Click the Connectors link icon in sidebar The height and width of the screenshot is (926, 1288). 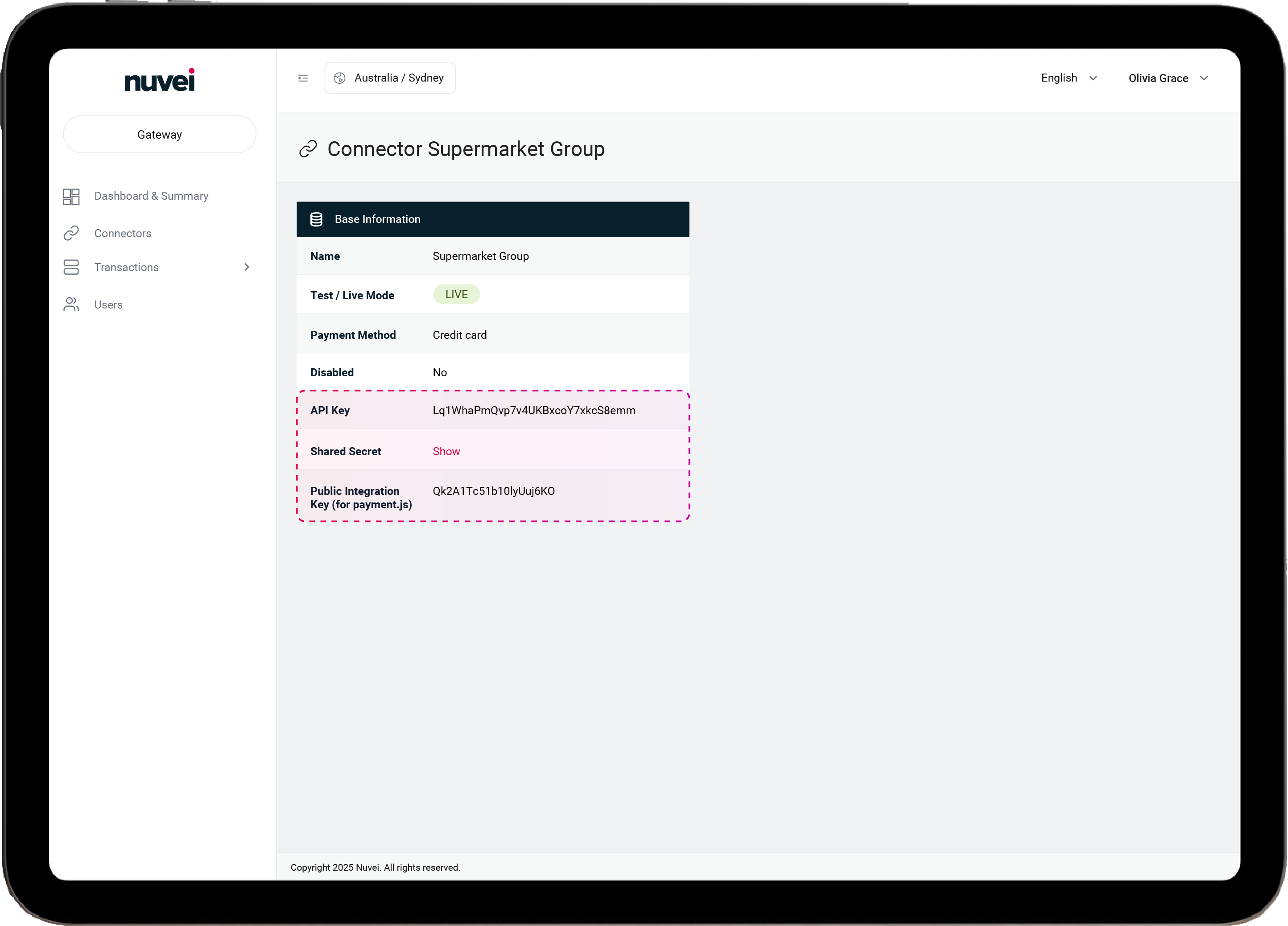pos(71,233)
